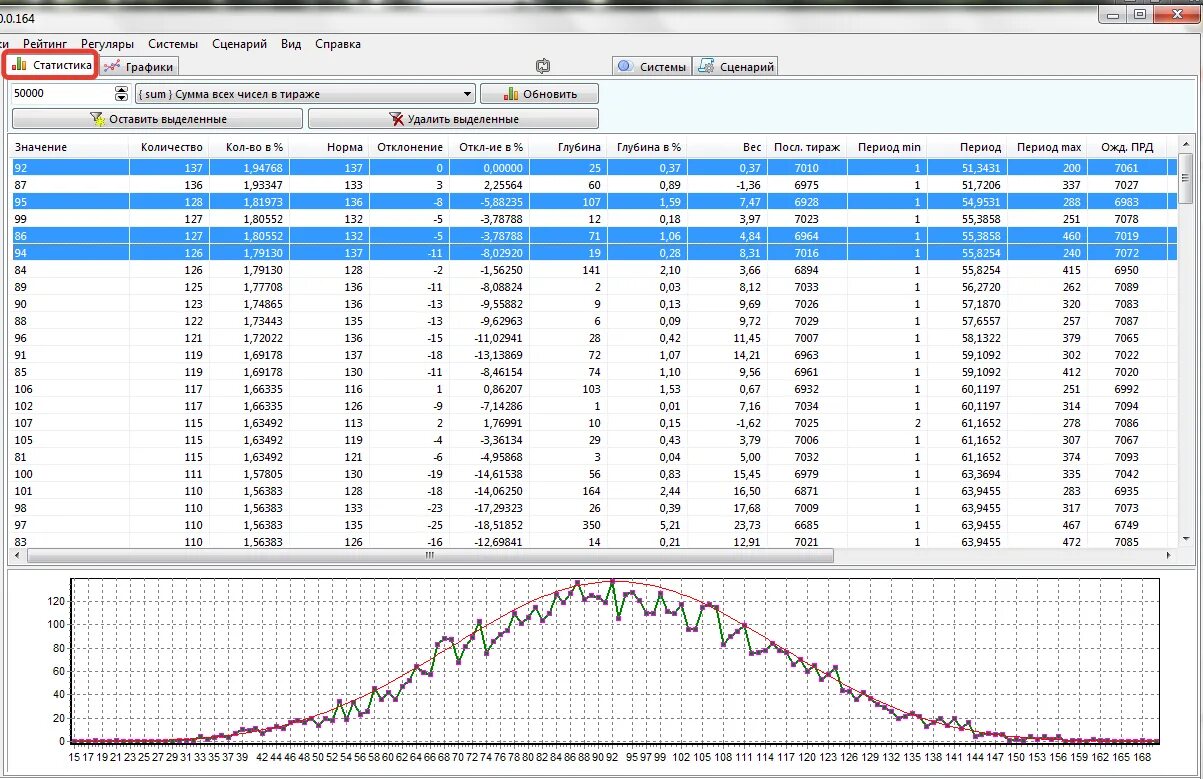The image size is (1203, 779).
Task: Select the row with value 84
Action: [594, 270]
